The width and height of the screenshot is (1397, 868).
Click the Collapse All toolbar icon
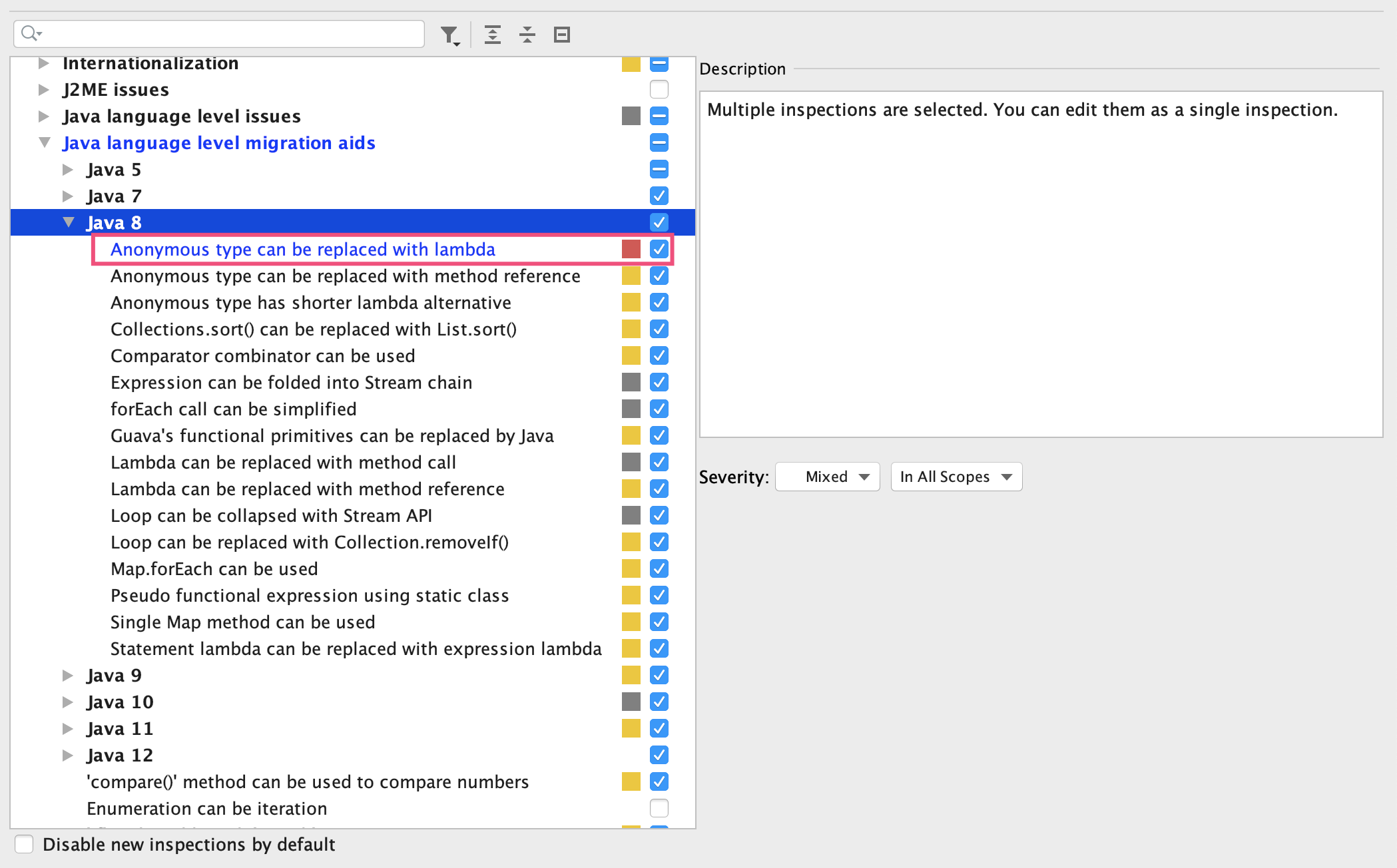click(527, 35)
